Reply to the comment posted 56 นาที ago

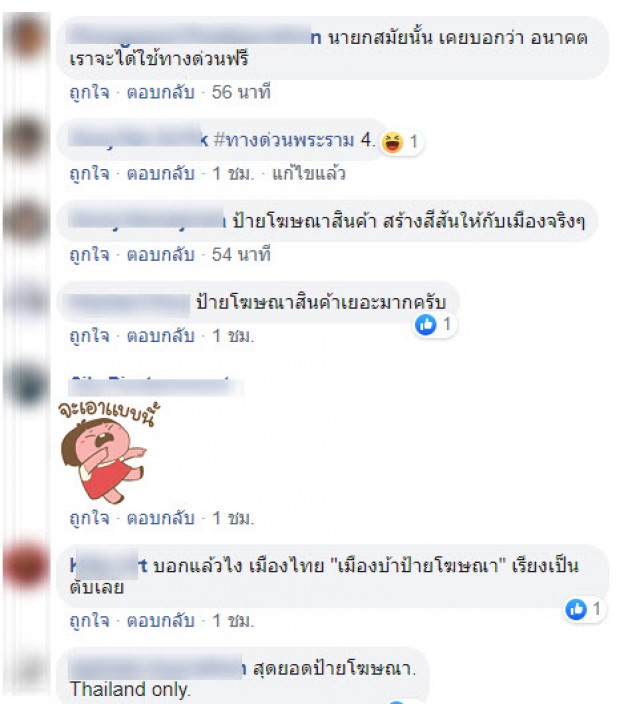160,92
